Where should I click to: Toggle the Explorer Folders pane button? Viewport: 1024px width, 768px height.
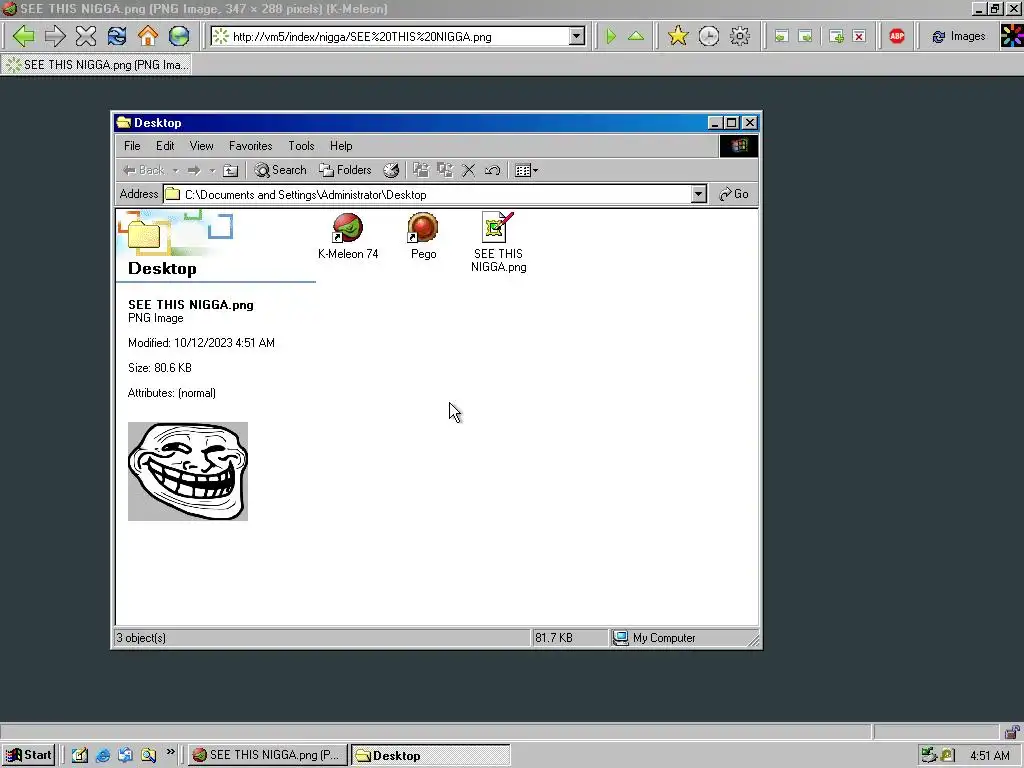pos(345,170)
